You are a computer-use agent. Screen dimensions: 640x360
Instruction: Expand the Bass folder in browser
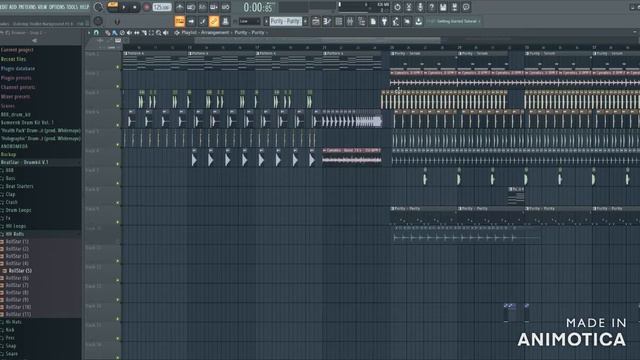tap(10, 178)
